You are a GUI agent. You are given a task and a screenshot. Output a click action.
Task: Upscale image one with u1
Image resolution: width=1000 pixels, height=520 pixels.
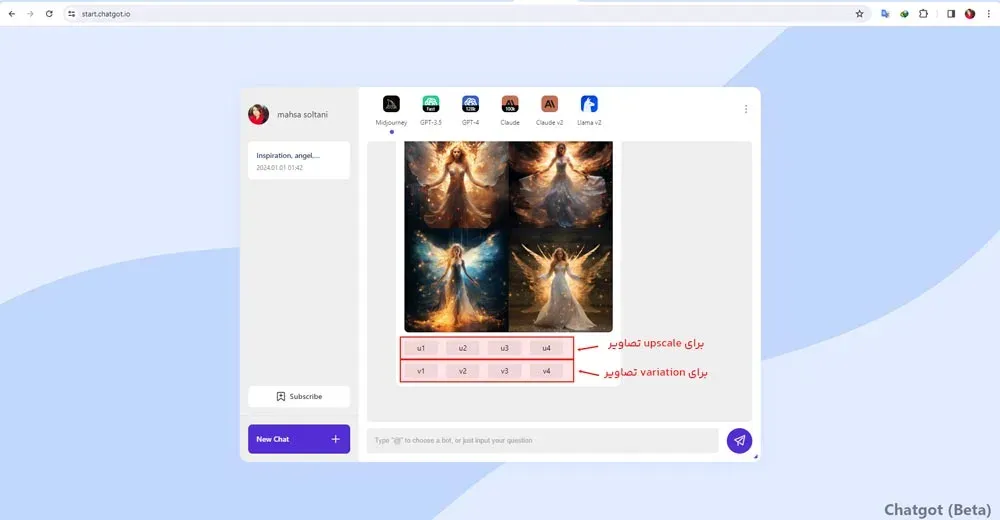[x=421, y=348]
